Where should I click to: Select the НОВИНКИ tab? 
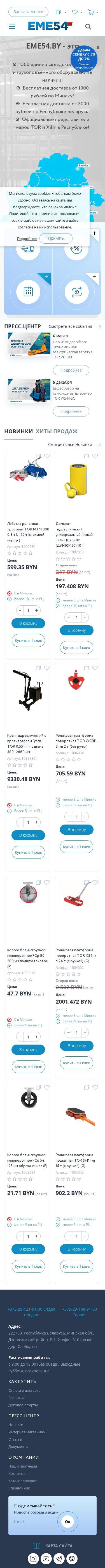(18, 431)
